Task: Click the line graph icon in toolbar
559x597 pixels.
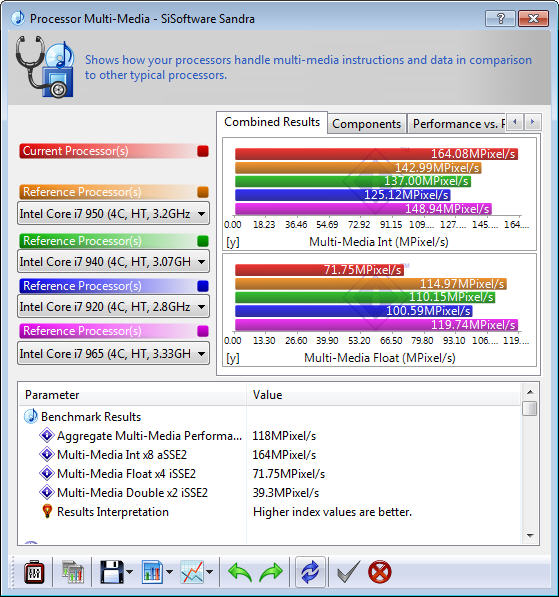Action: 192,572
